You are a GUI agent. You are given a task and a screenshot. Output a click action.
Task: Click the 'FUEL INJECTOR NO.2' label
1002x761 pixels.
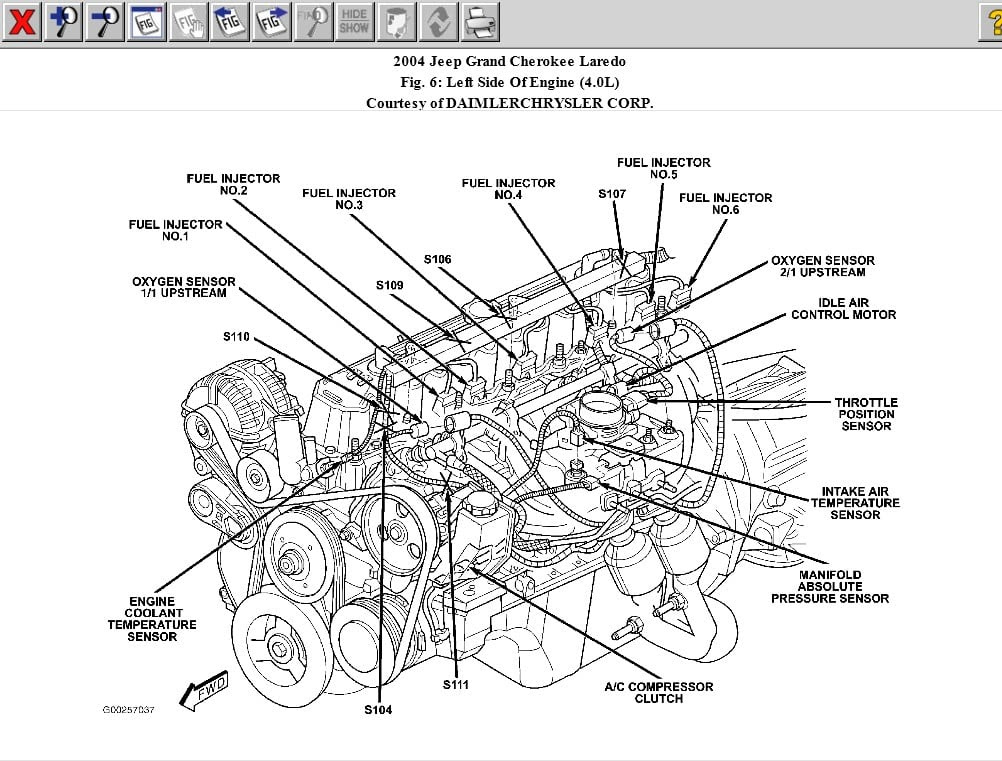pos(233,184)
